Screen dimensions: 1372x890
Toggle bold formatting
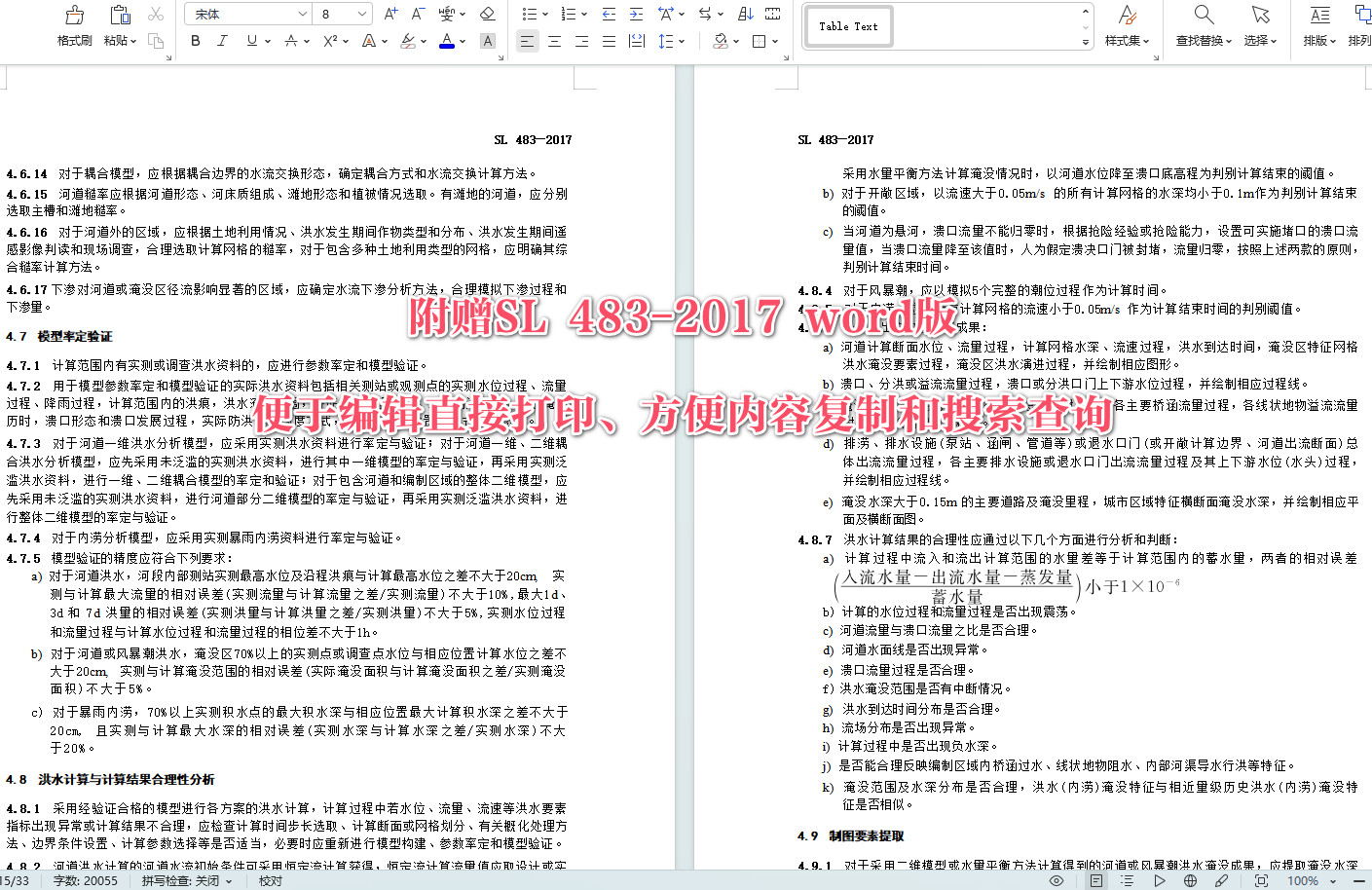tap(195, 41)
